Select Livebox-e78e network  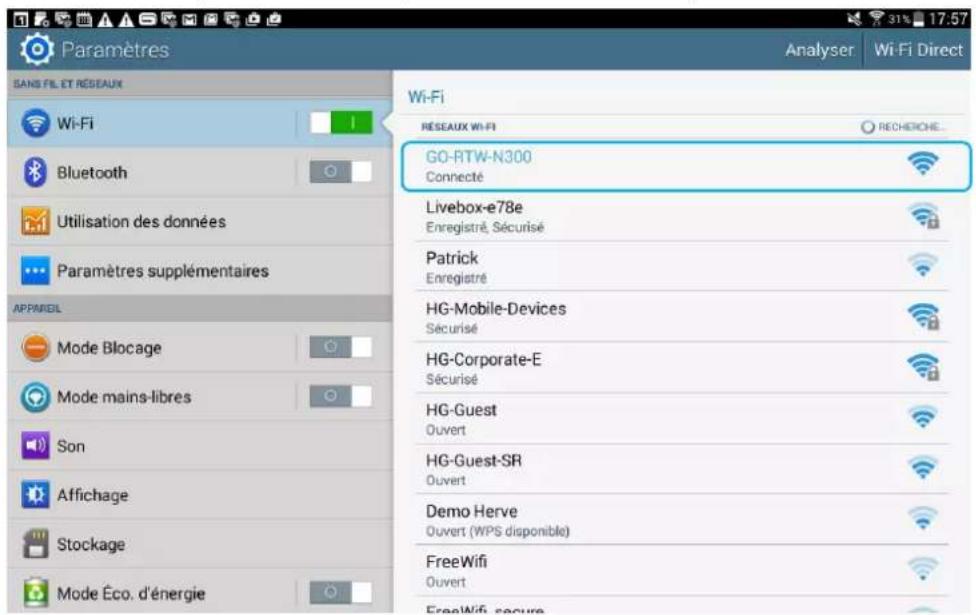682,217
